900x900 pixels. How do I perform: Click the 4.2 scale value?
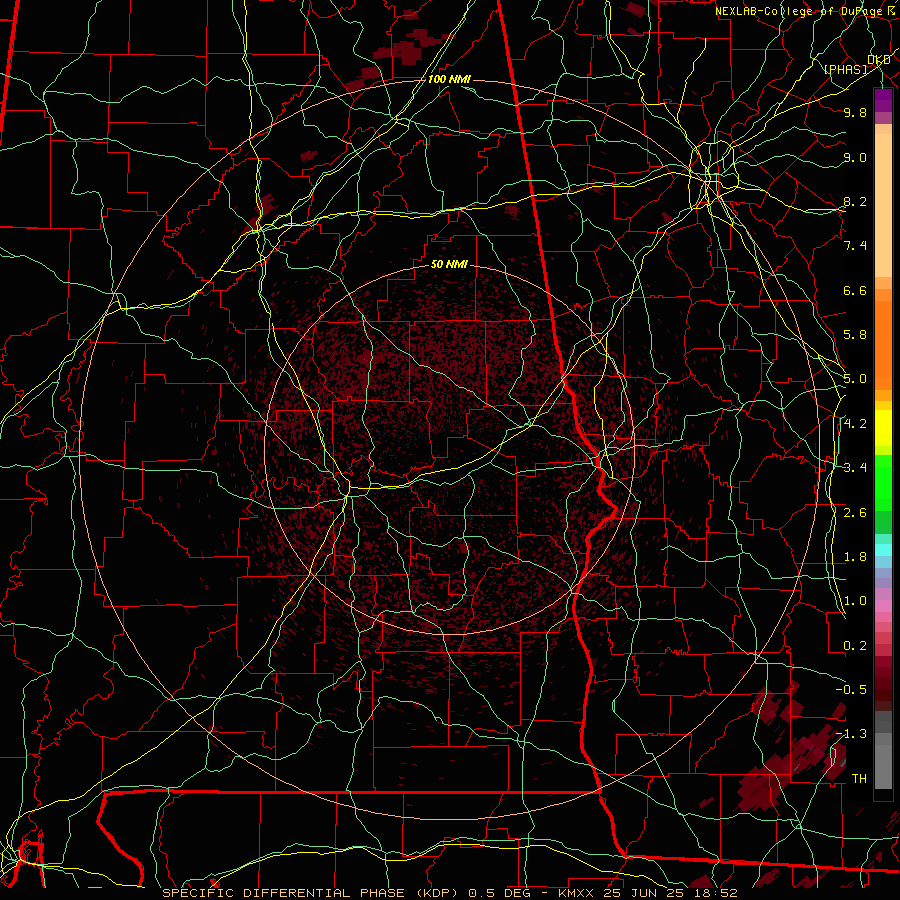[855, 424]
